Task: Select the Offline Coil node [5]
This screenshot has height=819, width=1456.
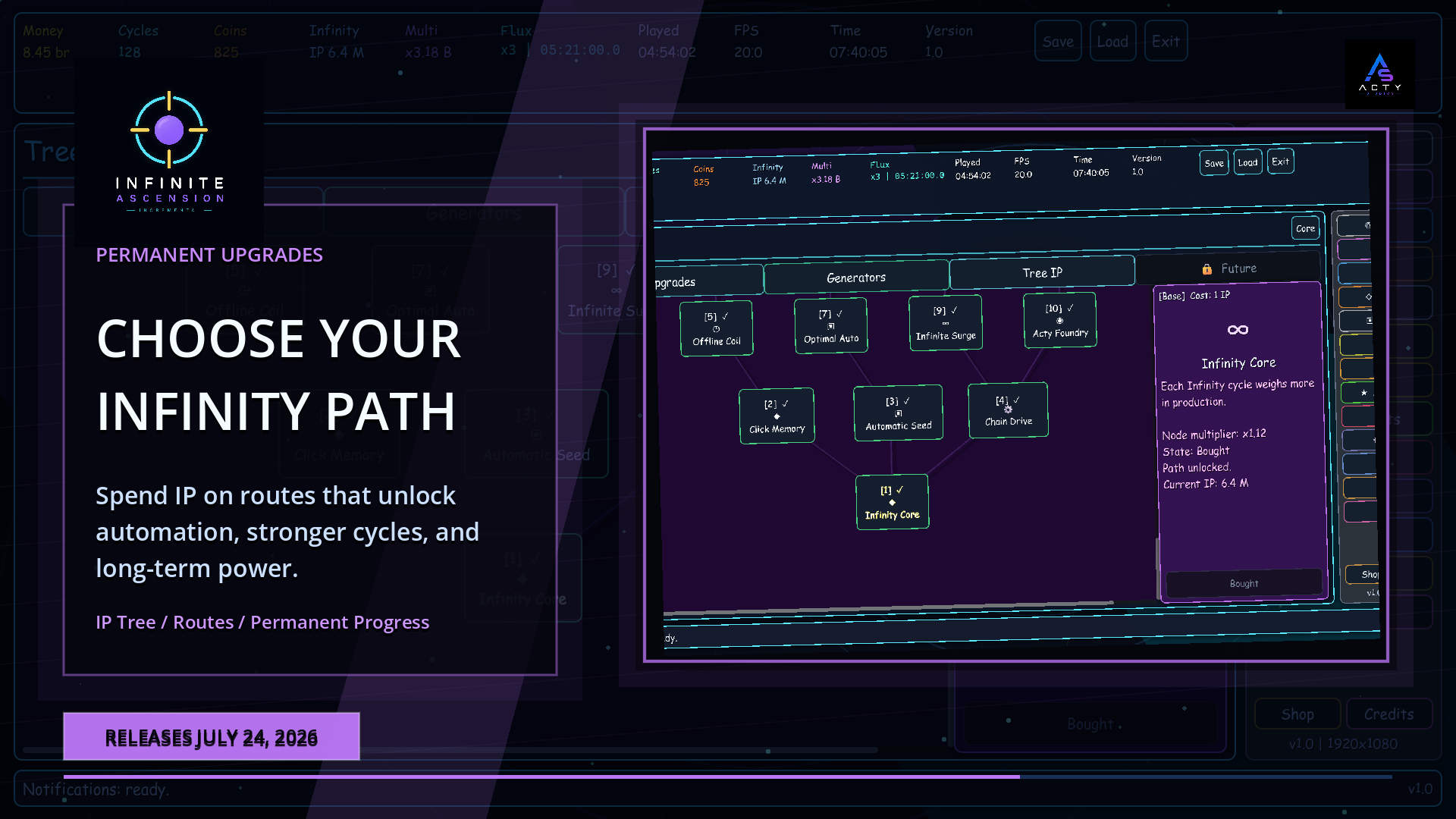Action: [x=717, y=328]
